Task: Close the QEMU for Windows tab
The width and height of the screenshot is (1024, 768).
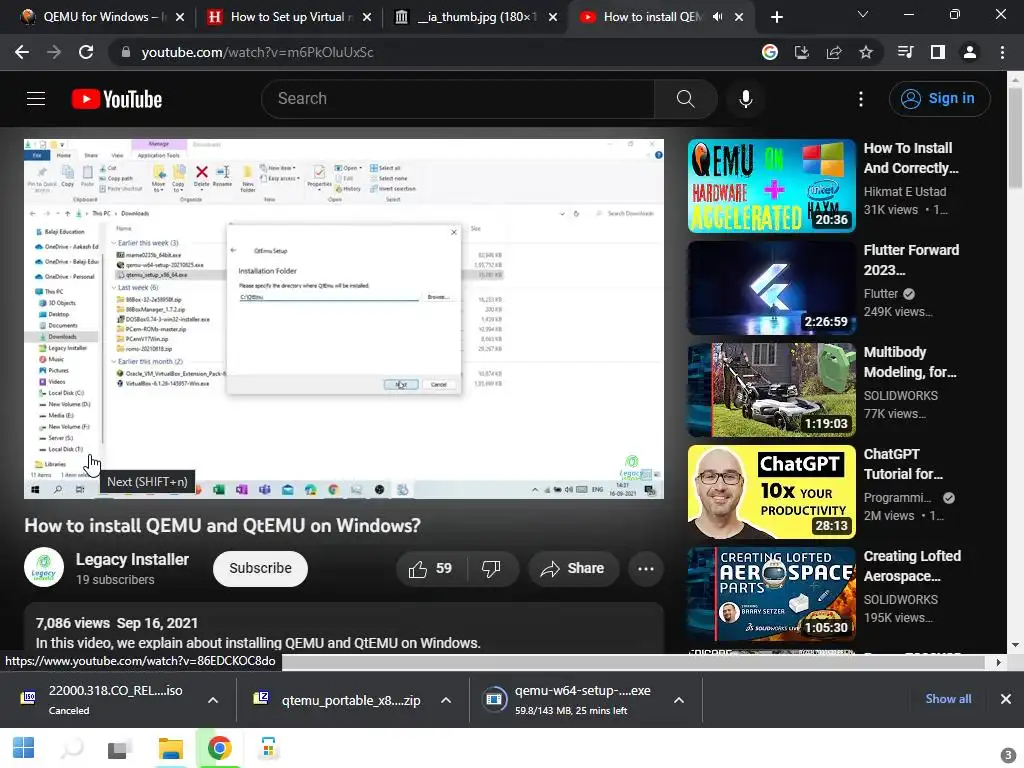Action: pos(180,17)
